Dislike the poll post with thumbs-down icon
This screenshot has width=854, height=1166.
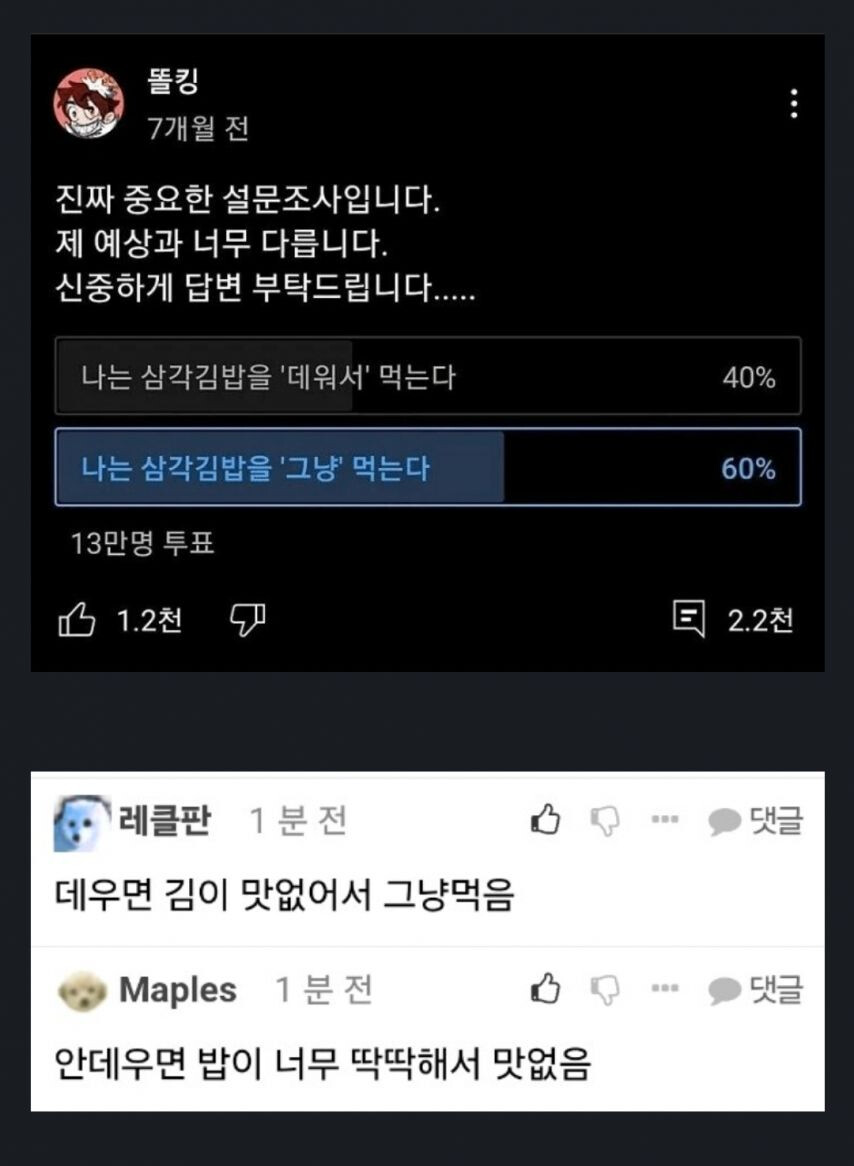tap(248, 619)
